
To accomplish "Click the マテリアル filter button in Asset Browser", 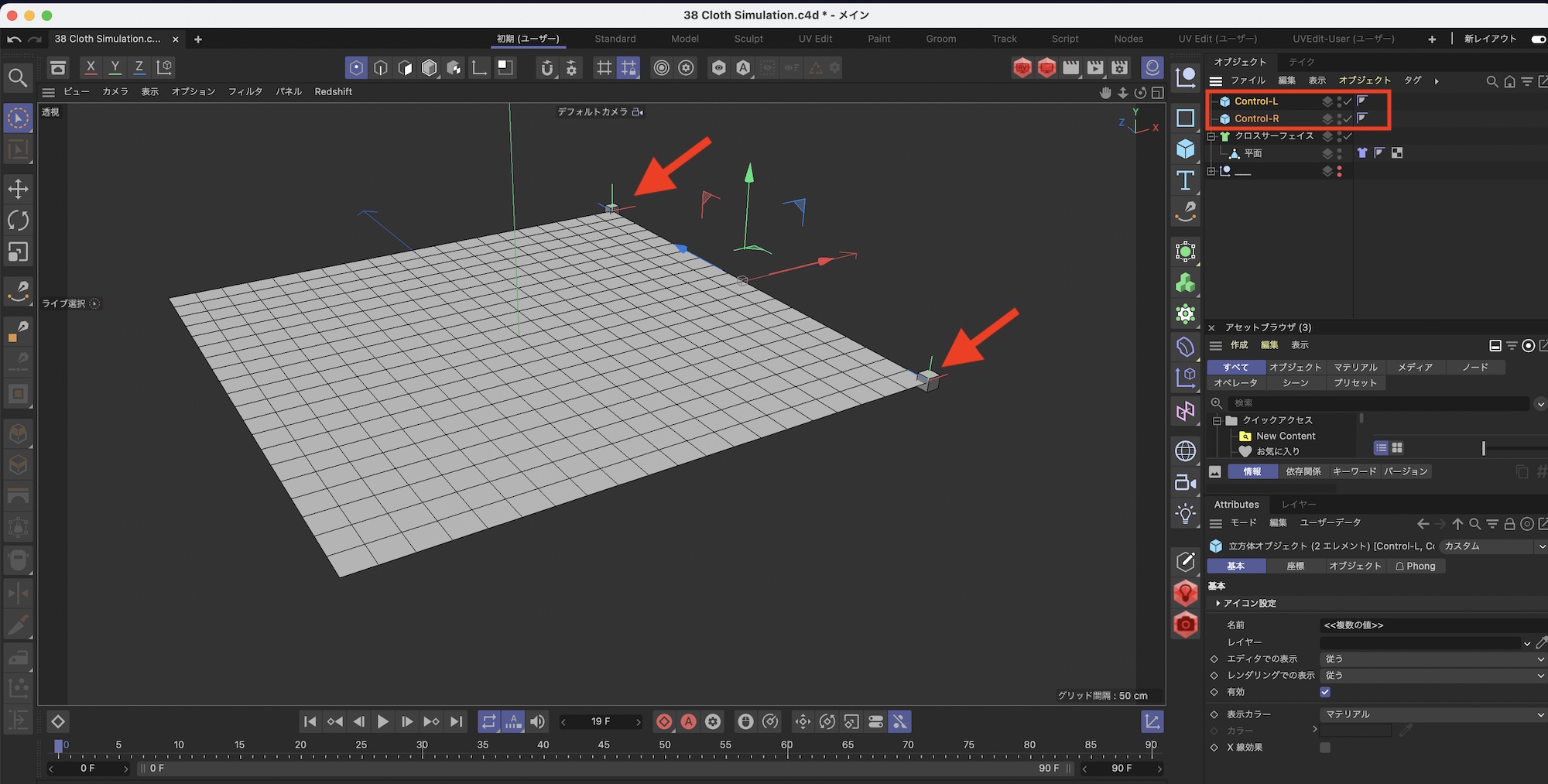I will pyautogui.click(x=1355, y=367).
